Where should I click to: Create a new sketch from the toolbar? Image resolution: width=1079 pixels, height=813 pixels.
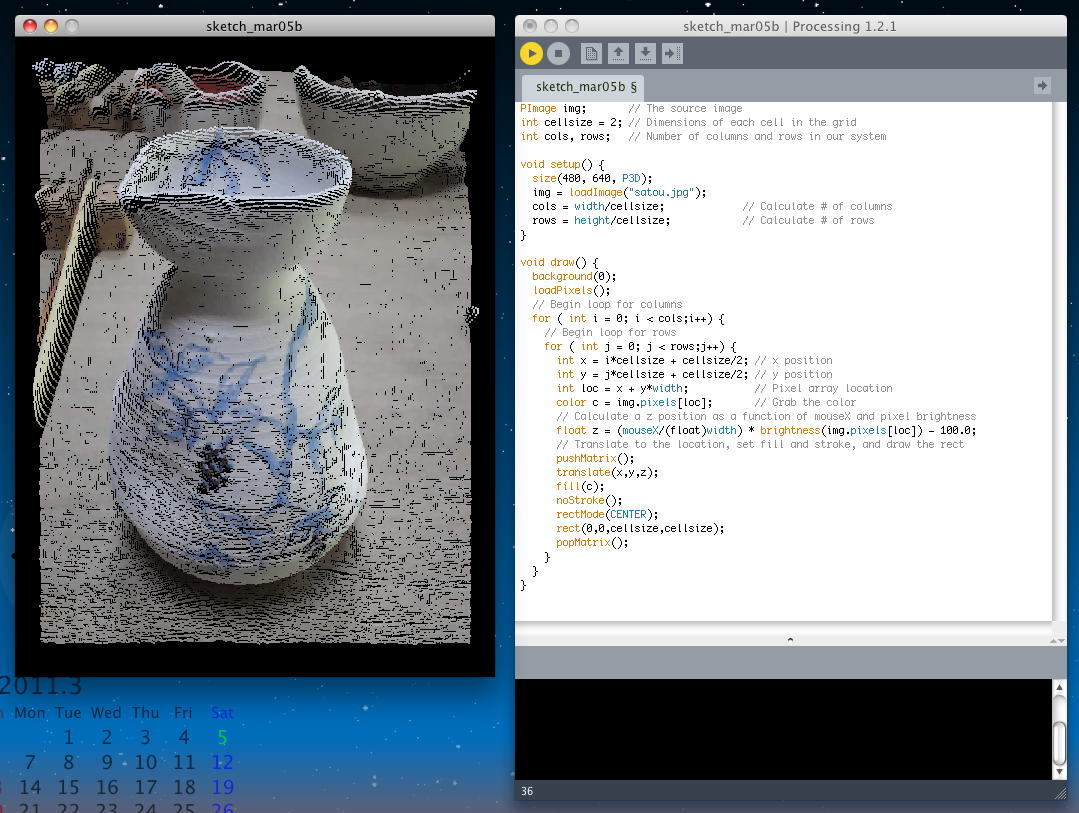592,53
